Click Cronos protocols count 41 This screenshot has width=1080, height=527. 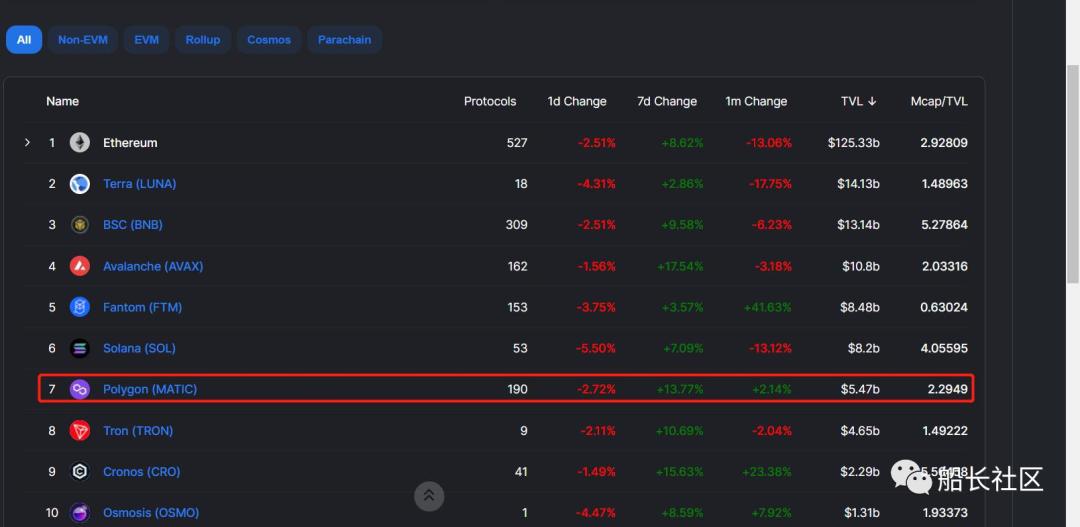(x=521, y=472)
